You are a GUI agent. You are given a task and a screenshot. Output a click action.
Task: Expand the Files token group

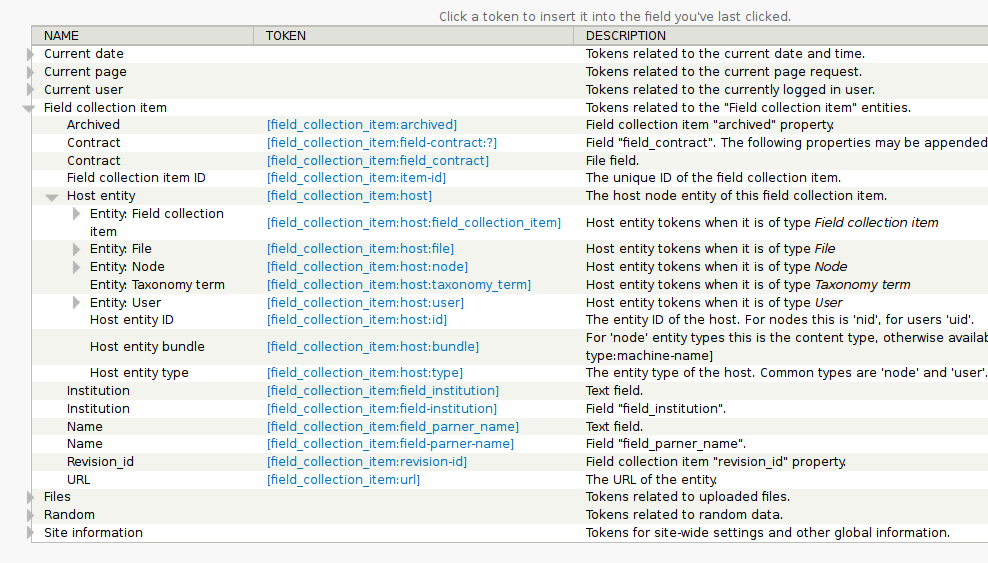[31, 497]
